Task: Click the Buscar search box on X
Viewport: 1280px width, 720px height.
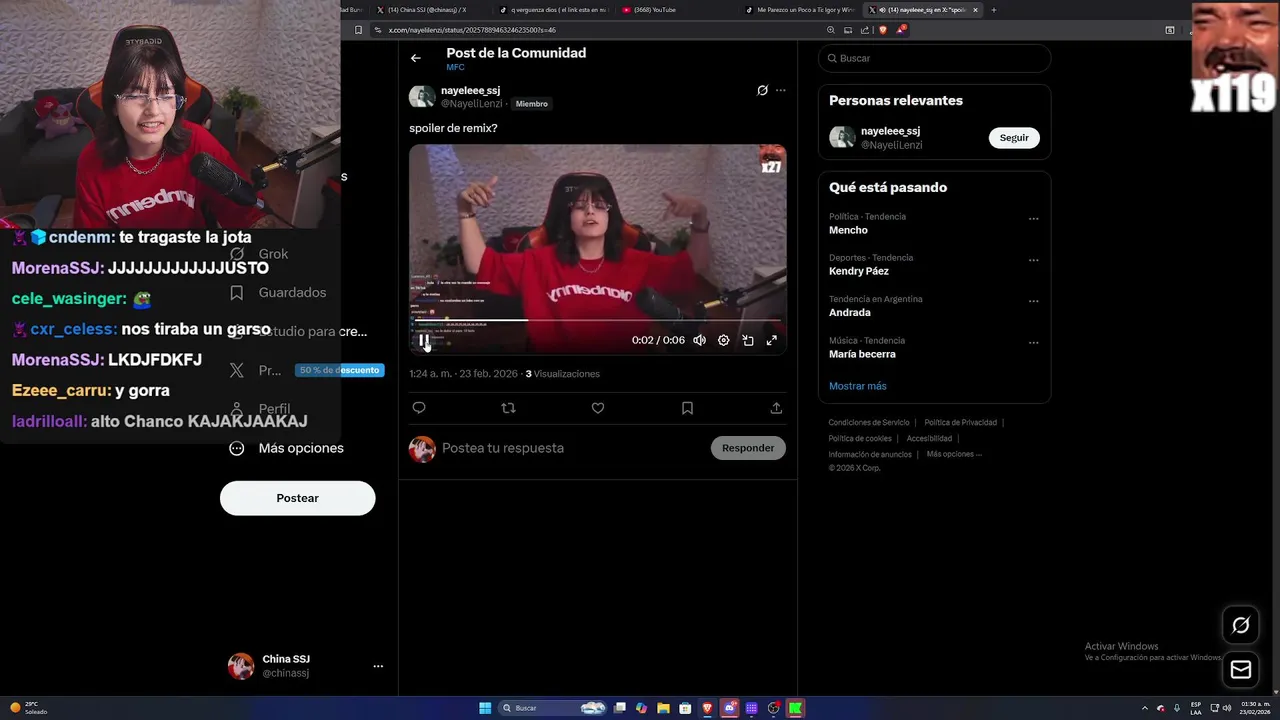Action: [x=934, y=58]
